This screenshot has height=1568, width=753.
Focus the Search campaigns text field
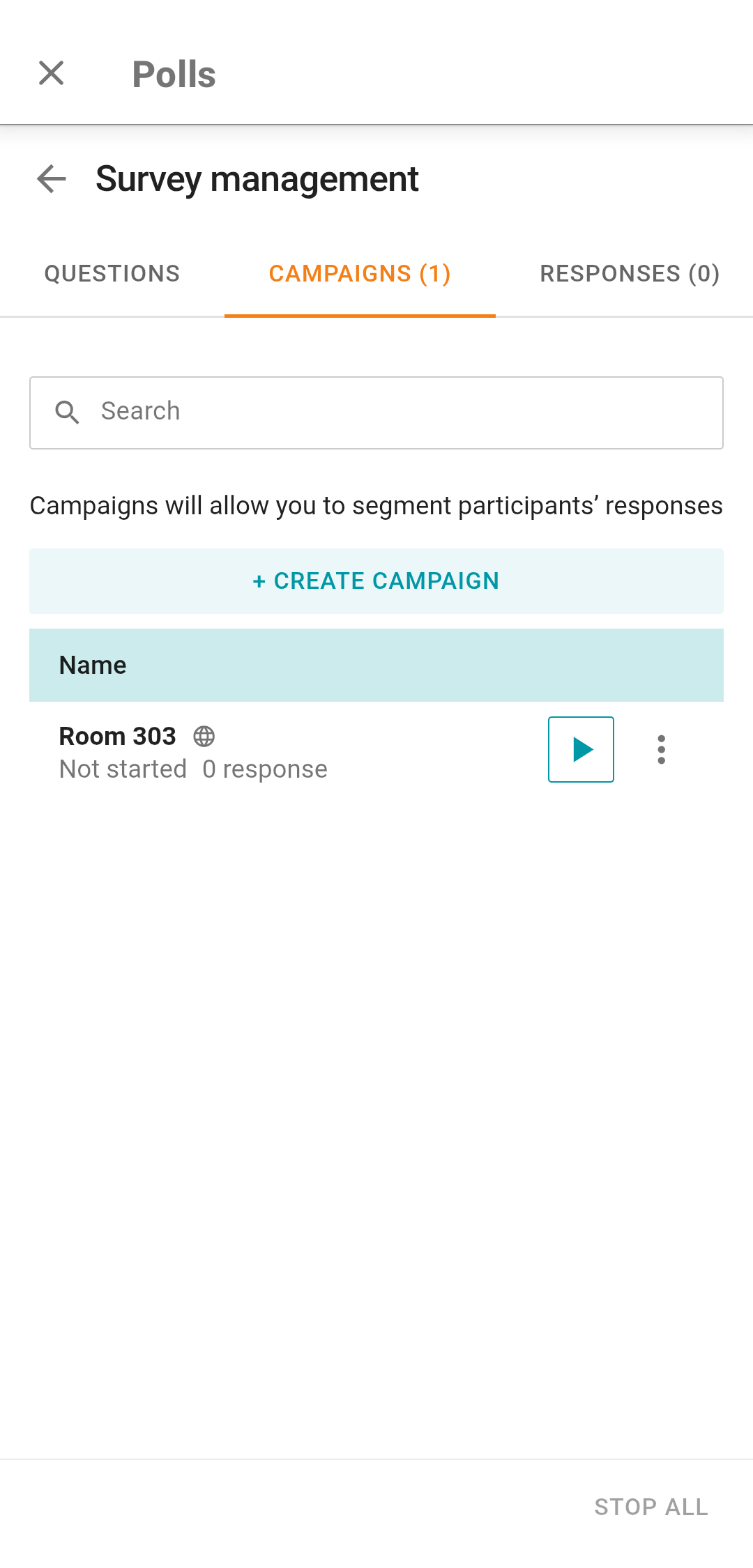[404, 413]
